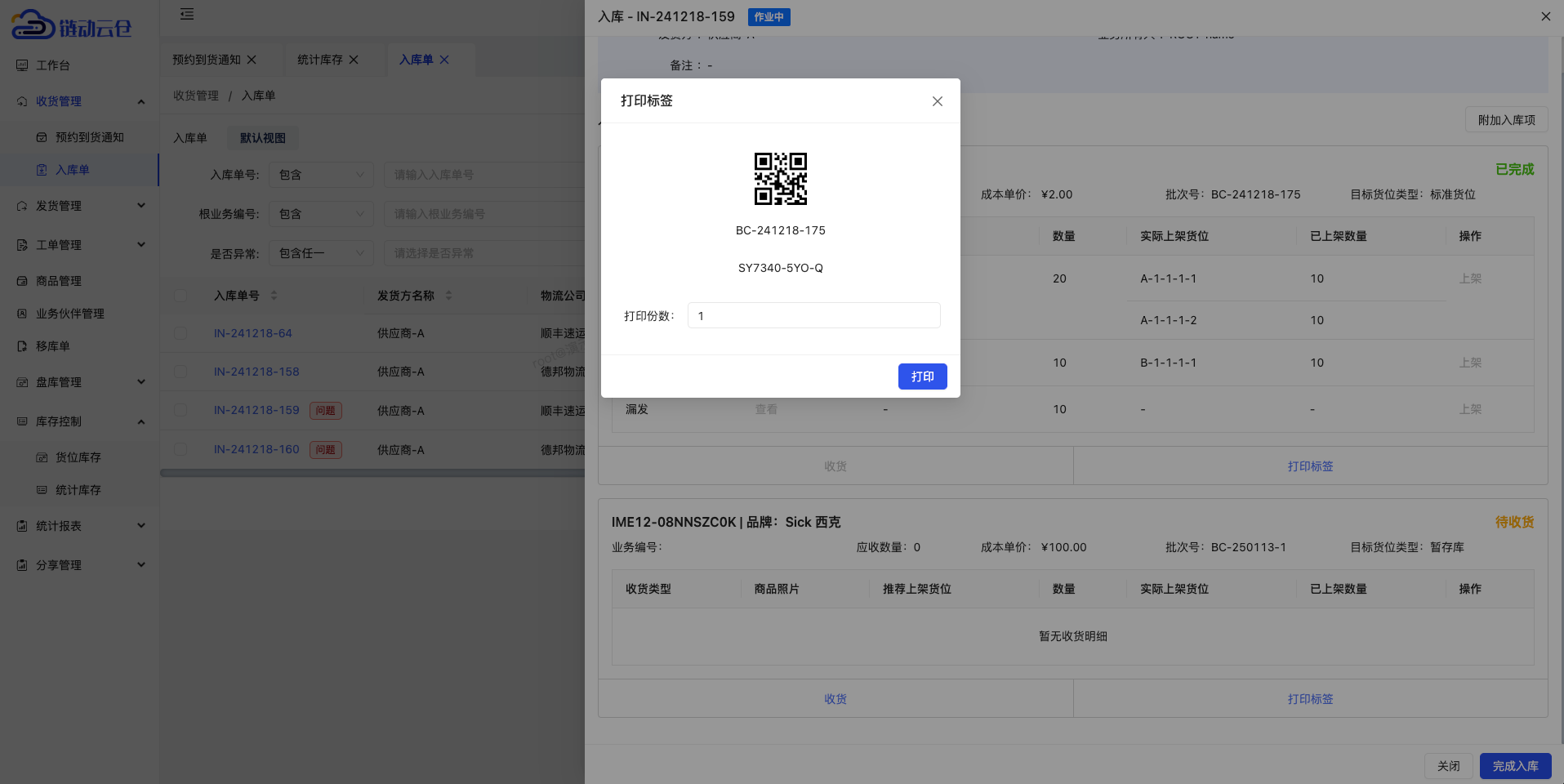This screenshot has height=784, width=1564.
Task: Check the checkbox for IN-241218-160
Action: pos(180,449)
